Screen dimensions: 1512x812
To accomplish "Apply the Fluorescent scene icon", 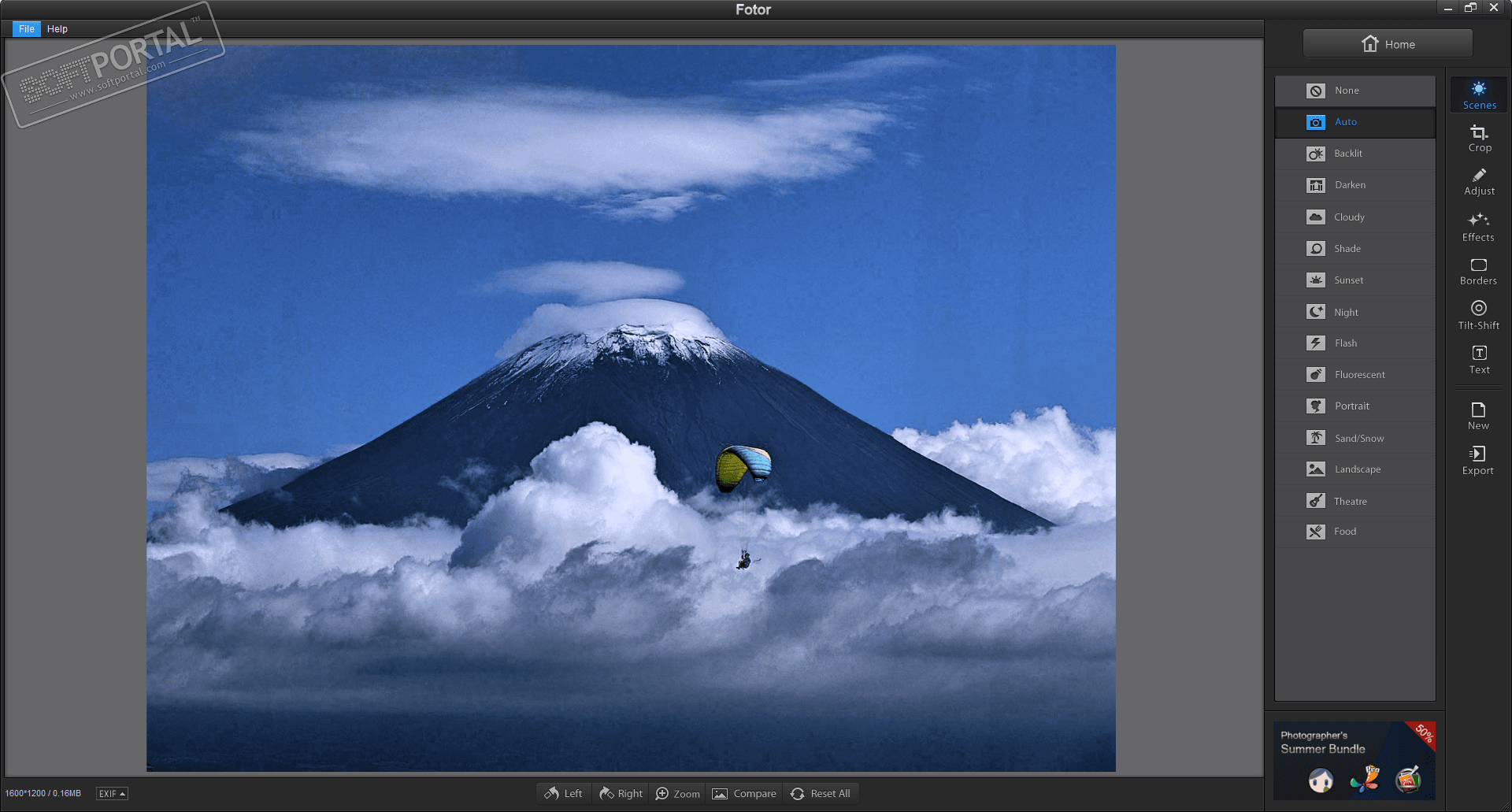I will click(x=1316, y=375).
